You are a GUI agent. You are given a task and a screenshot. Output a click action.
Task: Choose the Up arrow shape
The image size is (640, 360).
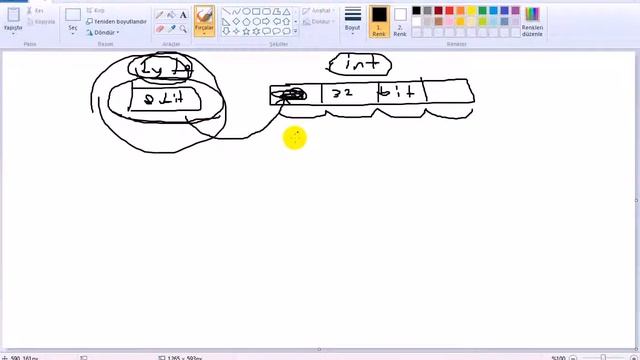pyautogui.click(x=287, y=22)
